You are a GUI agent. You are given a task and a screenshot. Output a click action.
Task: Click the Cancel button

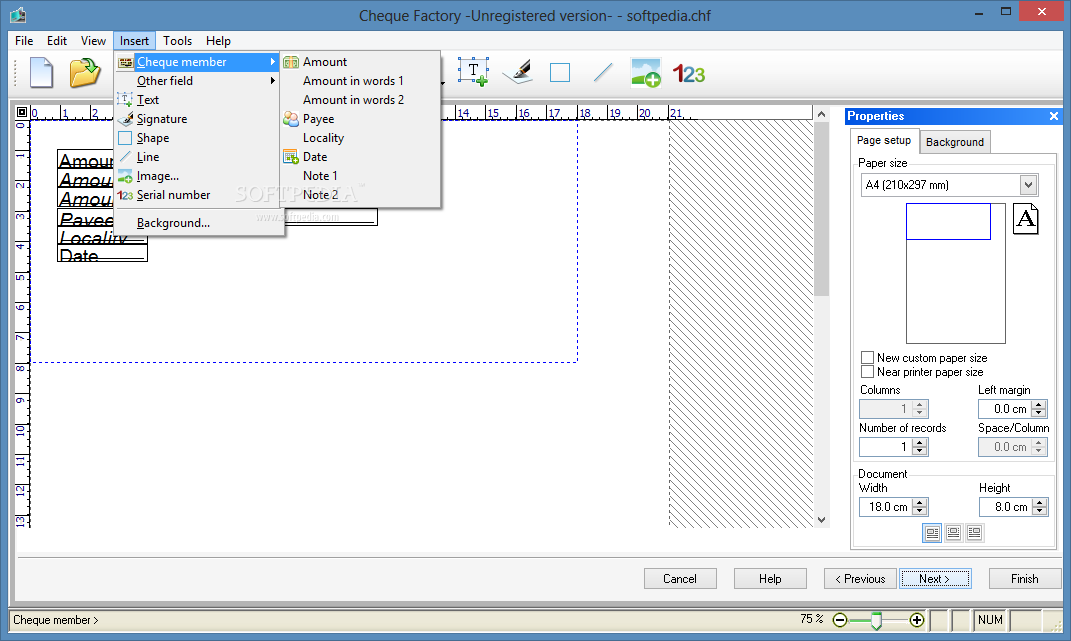680,579
